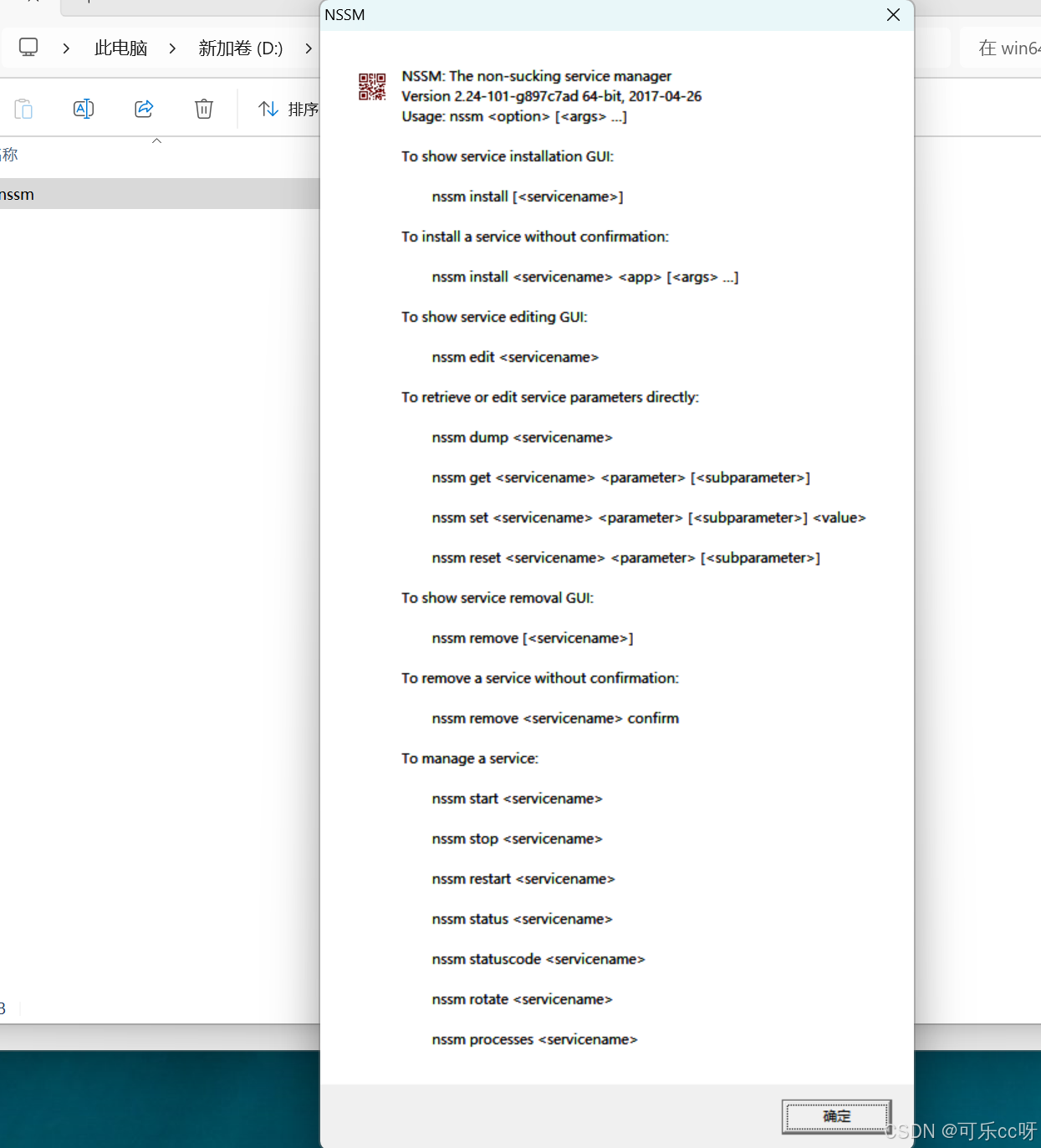The width and height of the screenshot is (1041, 1148).
Task: Click 'To remove a service without confirmation:' text
Action: [x=540, y=678]
